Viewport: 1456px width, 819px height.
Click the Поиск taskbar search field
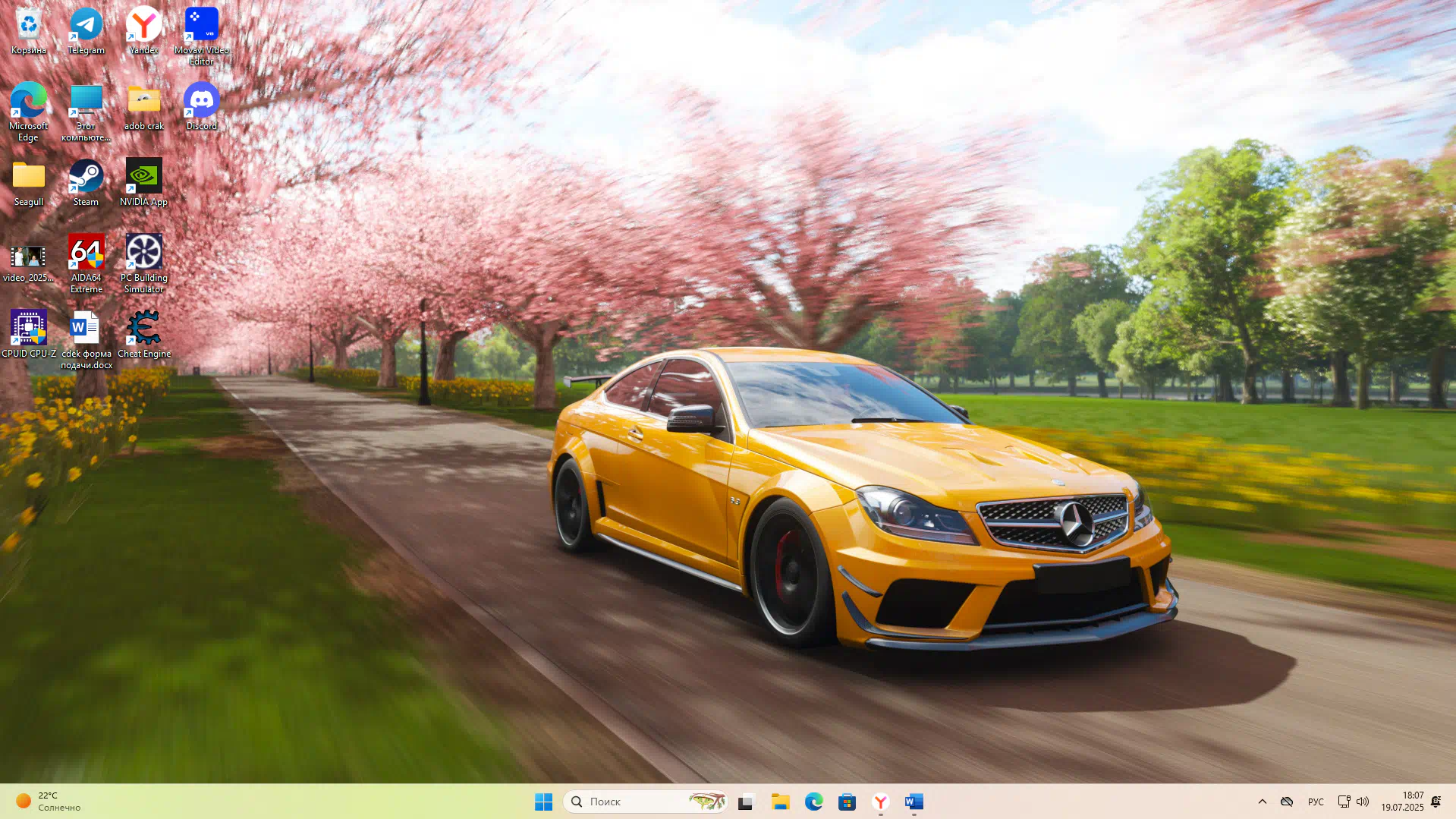coord(646,802)
